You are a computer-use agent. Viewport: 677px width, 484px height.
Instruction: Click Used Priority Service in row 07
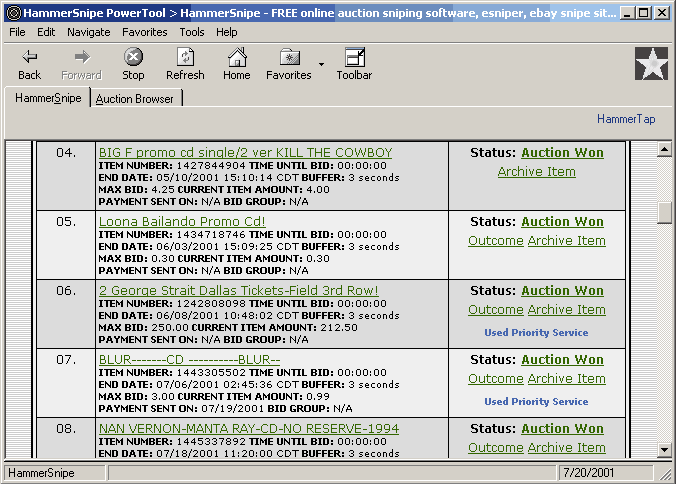536,402
